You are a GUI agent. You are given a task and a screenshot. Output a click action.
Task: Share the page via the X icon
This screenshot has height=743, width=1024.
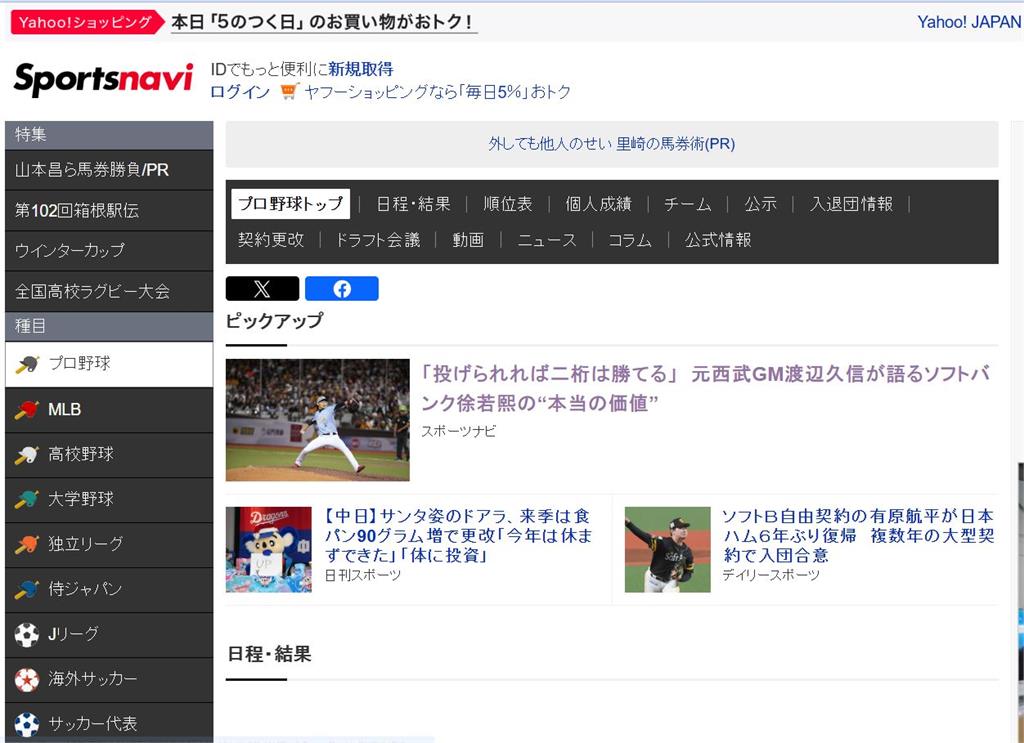point(262,289)
